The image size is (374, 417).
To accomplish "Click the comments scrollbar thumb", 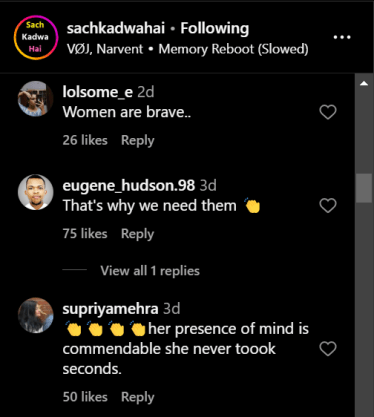I will pyautogui.click(x=364, y=188).
